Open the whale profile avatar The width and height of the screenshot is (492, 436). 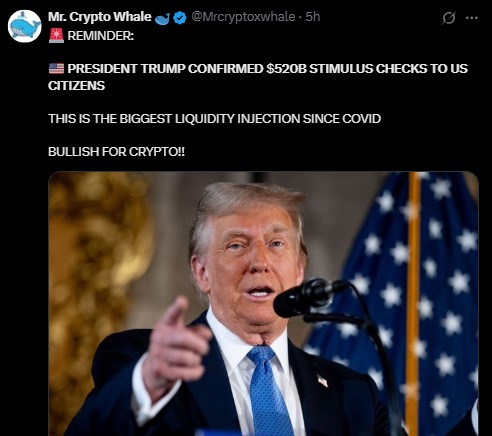pyautogui.click(x=25, y=26)
